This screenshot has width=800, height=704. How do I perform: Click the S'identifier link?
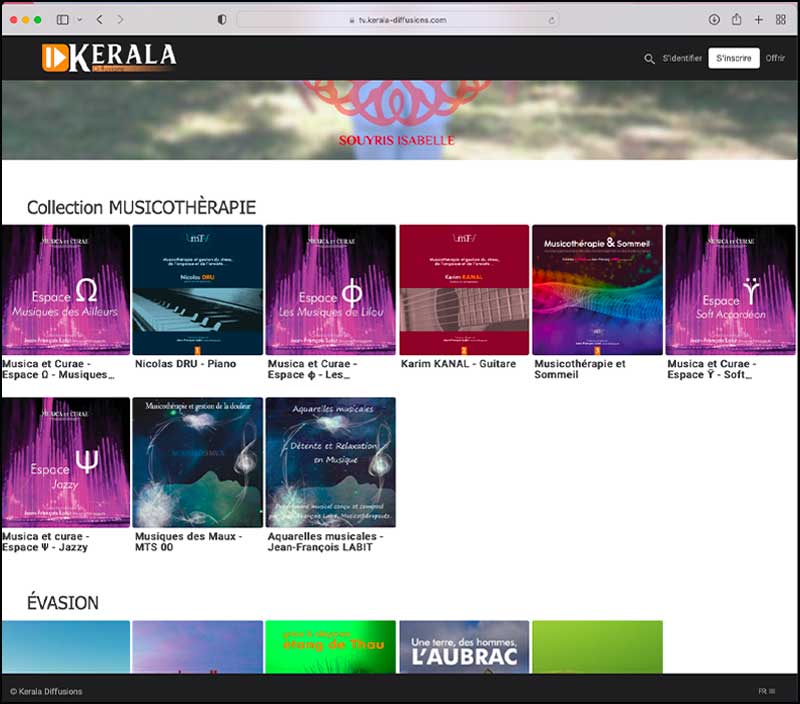682,58
